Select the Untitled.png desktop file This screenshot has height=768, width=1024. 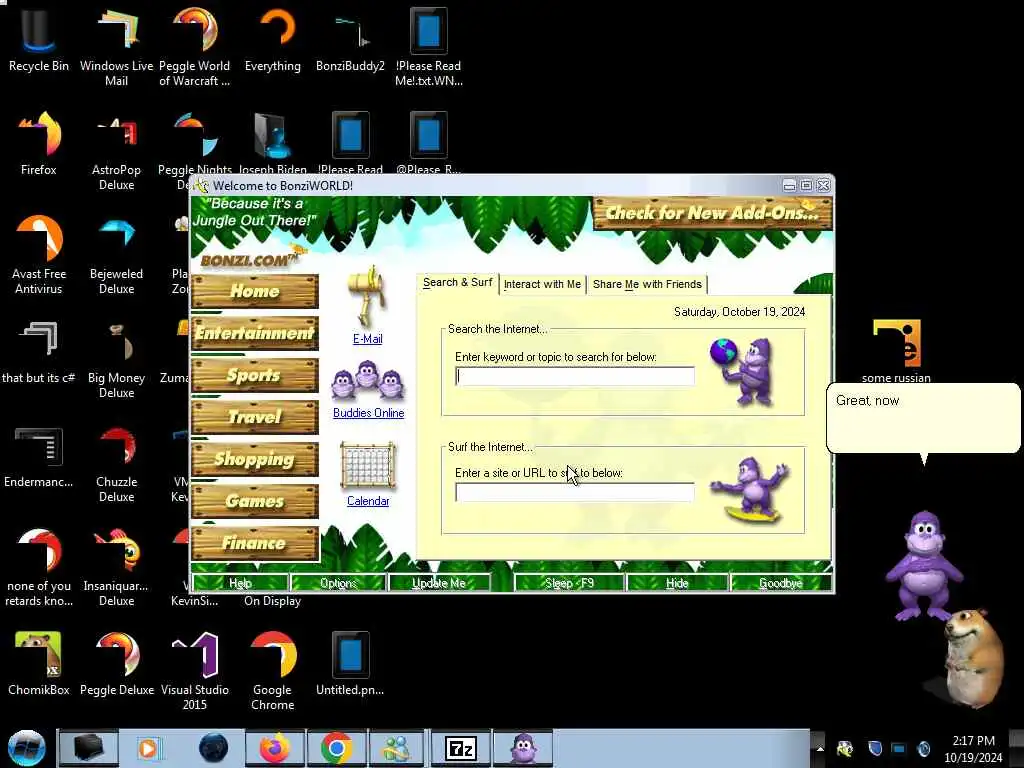click(x=350, y=664)
